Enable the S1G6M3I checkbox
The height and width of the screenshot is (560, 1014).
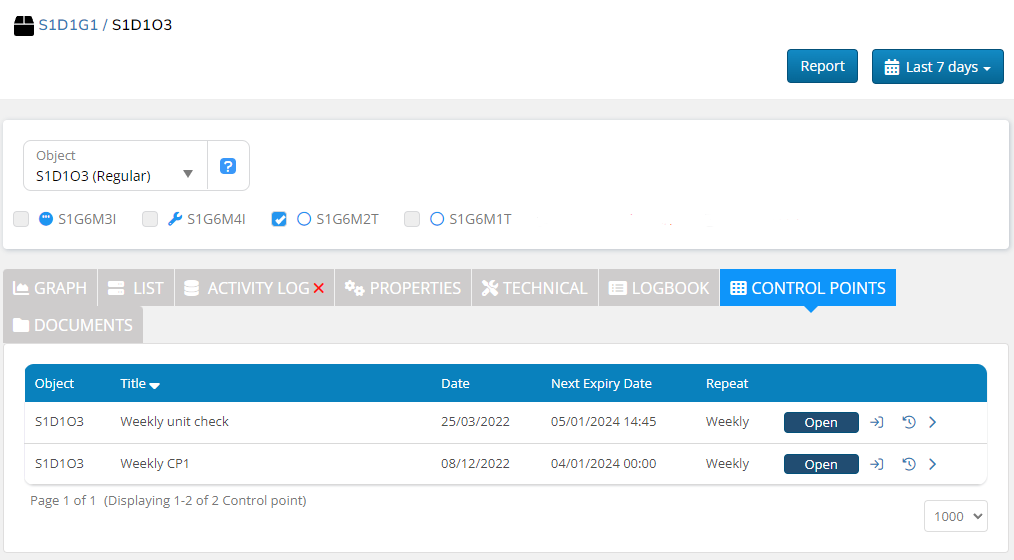[21, 219]
